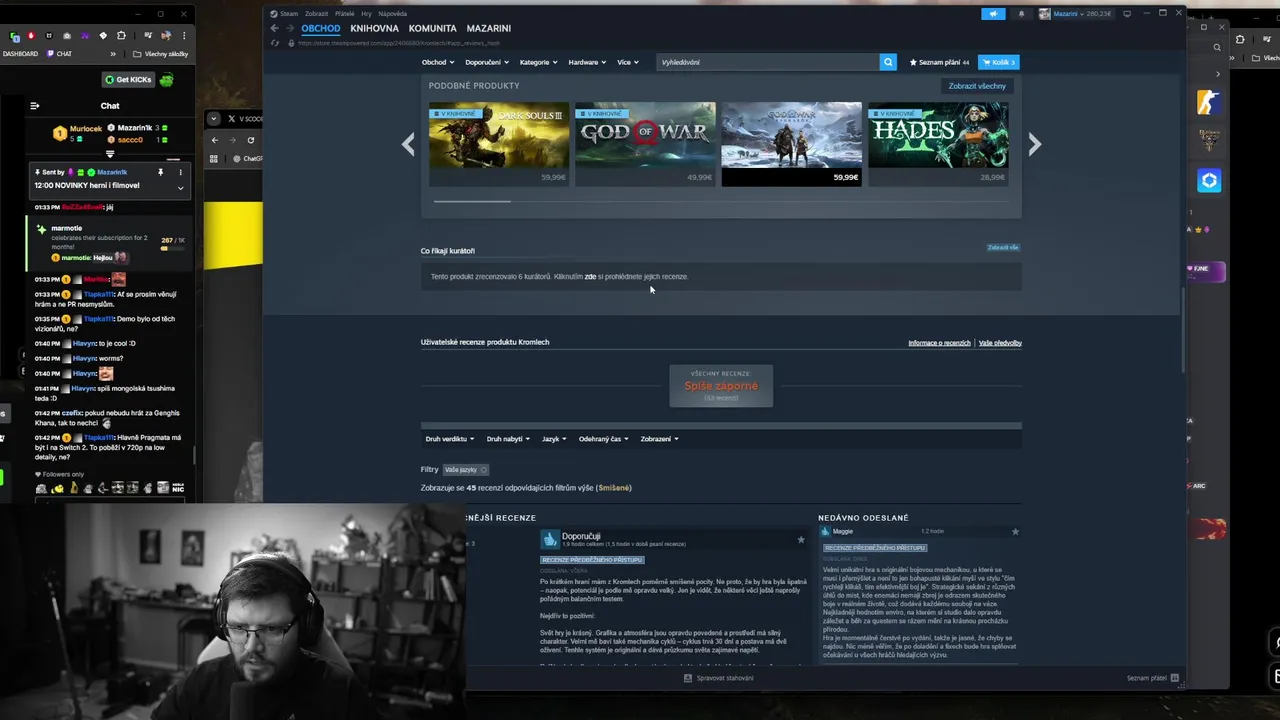Open the Informace o recenzích link
This screenshot has width=1280, height=720.
939,343
